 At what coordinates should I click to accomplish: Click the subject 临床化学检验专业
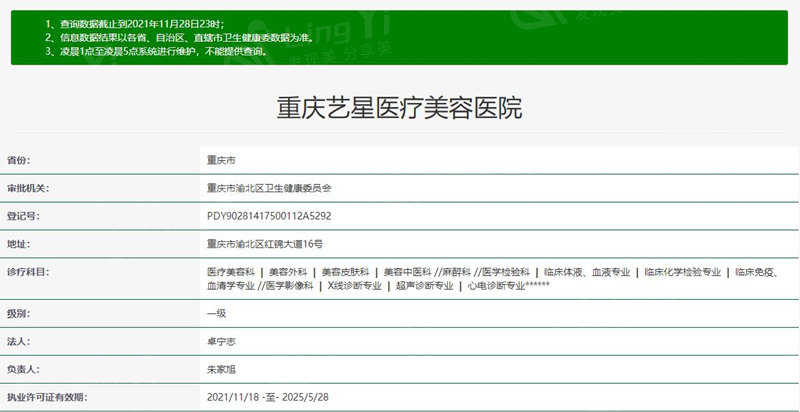pyautogui.click(x=683, y=272)
